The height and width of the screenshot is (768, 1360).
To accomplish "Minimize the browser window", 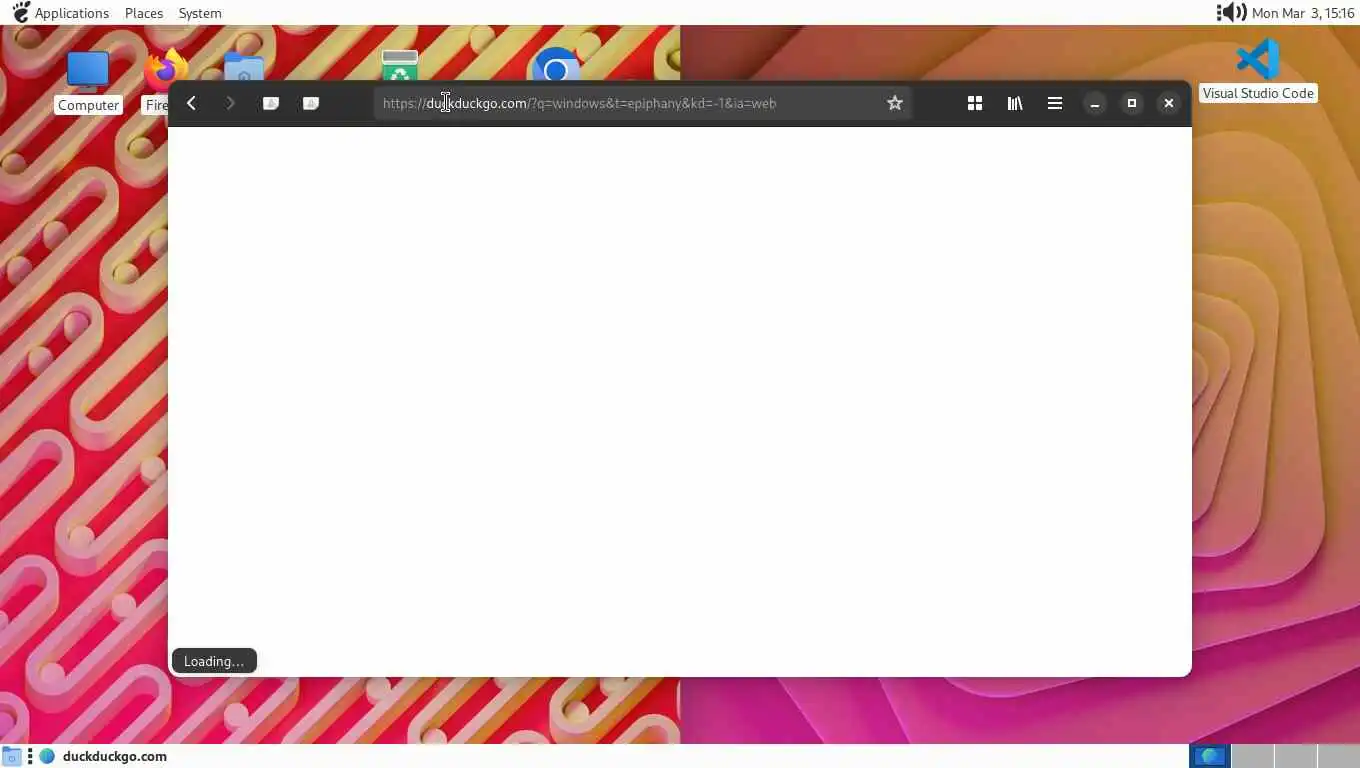I will (1095, 103).
